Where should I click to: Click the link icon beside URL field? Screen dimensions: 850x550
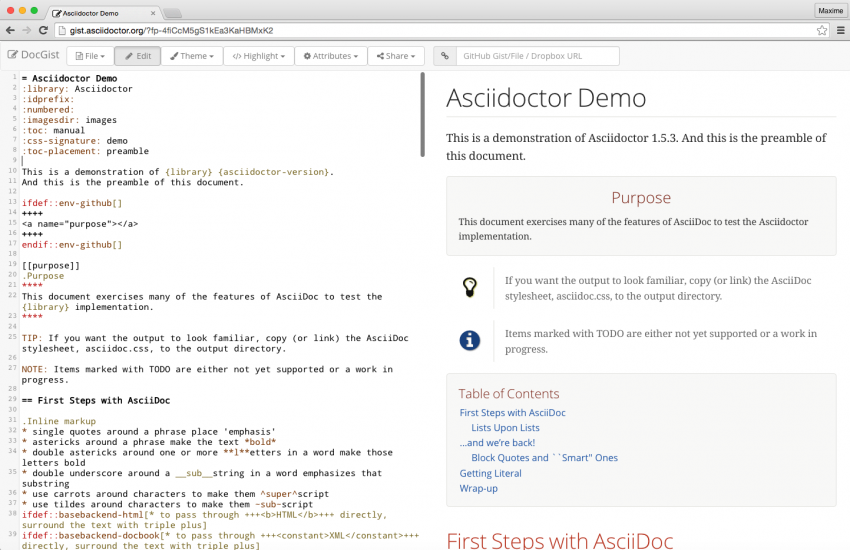click(x=445, y=56)
